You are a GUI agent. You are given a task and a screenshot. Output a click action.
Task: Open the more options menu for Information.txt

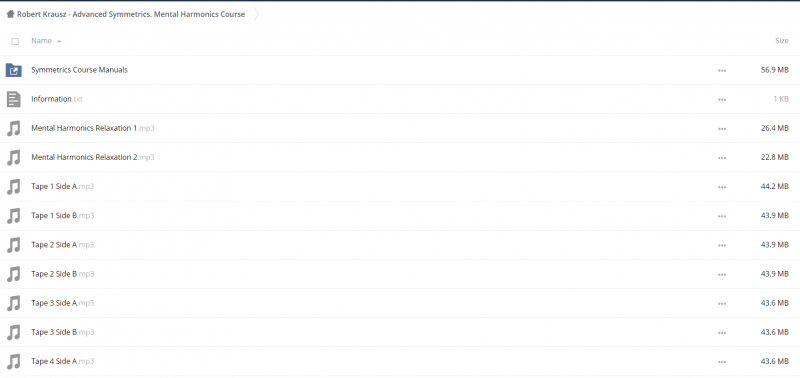pos(722,99)
